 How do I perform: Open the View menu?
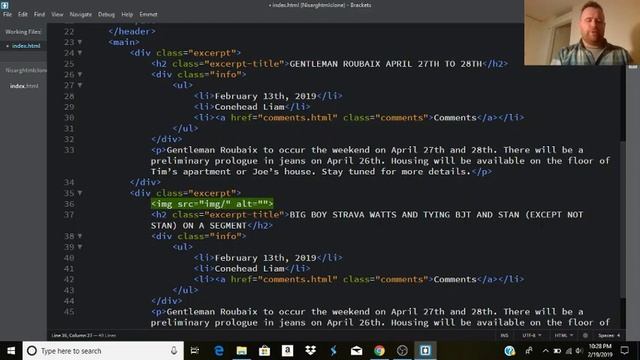57,14
